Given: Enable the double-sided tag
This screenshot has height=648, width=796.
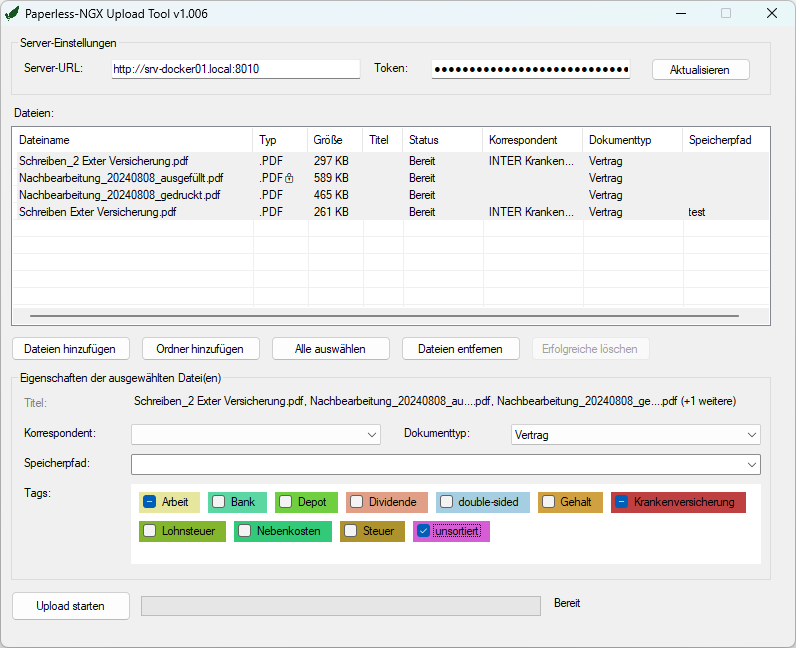Looking at the screenshot, I should [446, 502].
